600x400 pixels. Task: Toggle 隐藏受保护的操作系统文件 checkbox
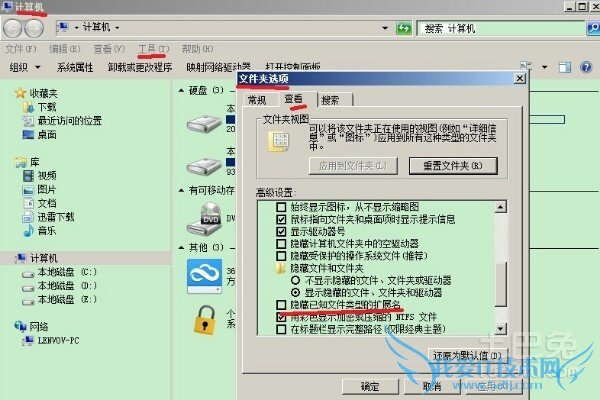[x=281, y=256]
